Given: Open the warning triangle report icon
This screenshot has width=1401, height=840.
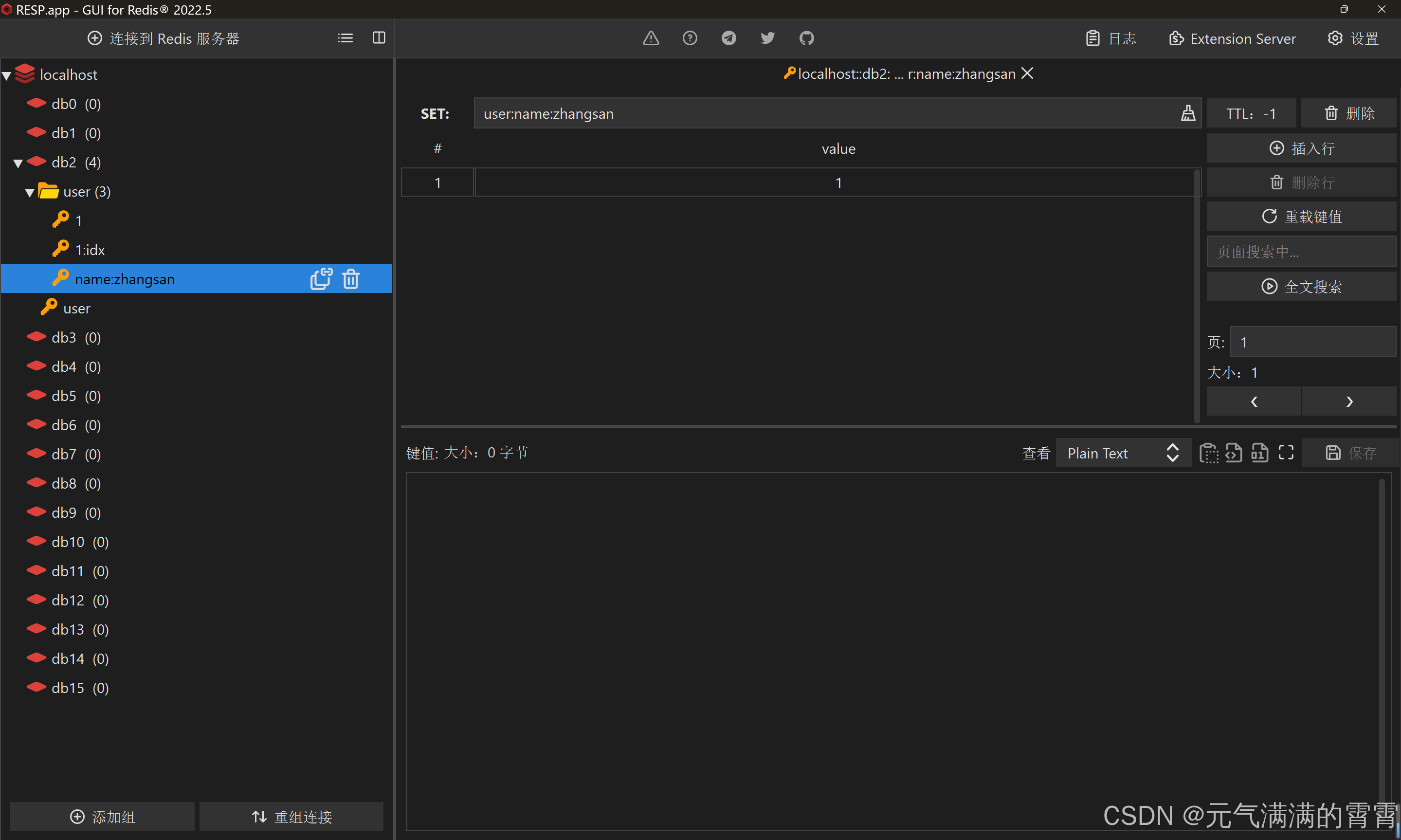Looking at the screenshot, I should pyautogui.click(x=651, y=38).
